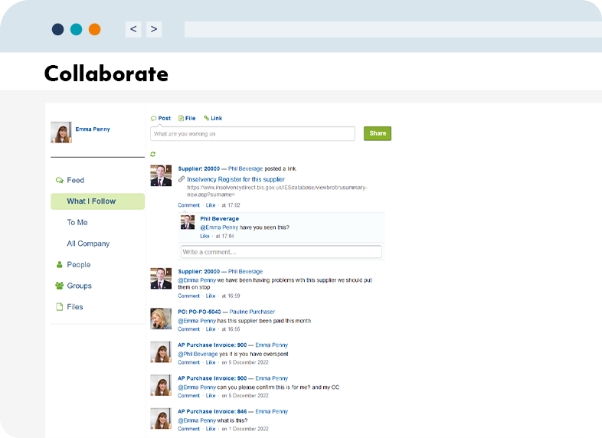Click the refresh feed icon

point(153,154)
